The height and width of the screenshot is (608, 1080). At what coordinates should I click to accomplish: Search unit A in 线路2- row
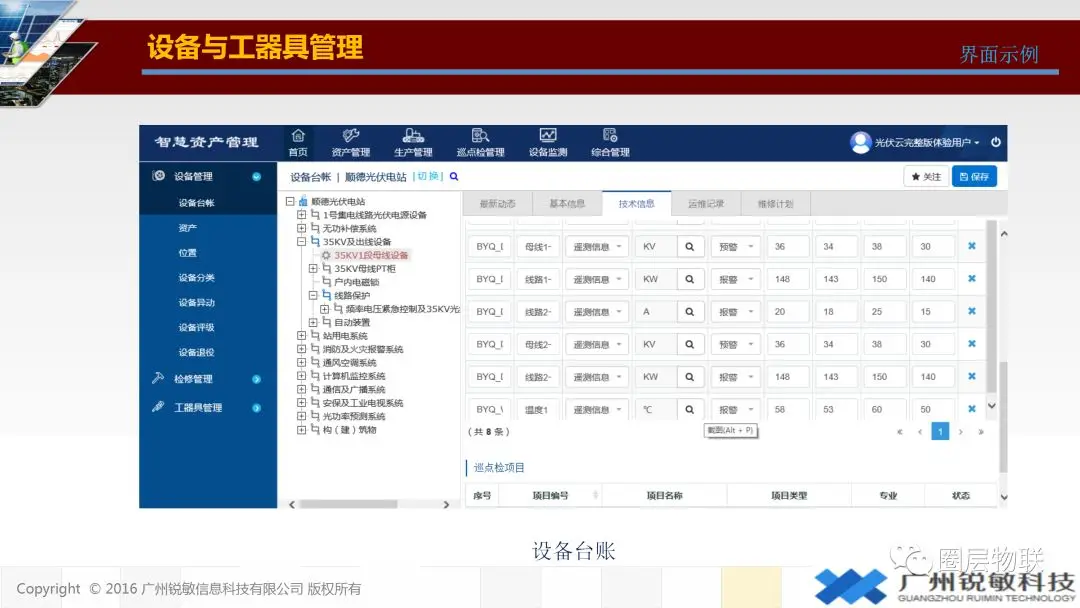689,312
